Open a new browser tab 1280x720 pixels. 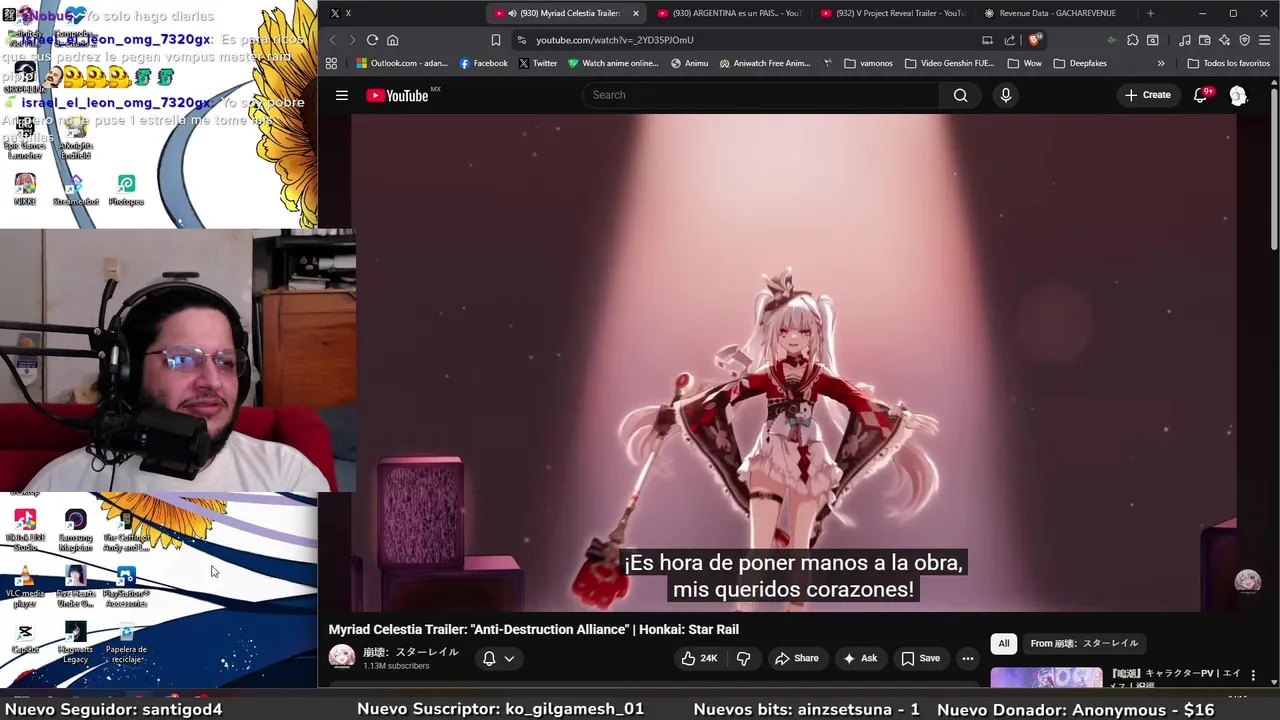pos(1150,13)
